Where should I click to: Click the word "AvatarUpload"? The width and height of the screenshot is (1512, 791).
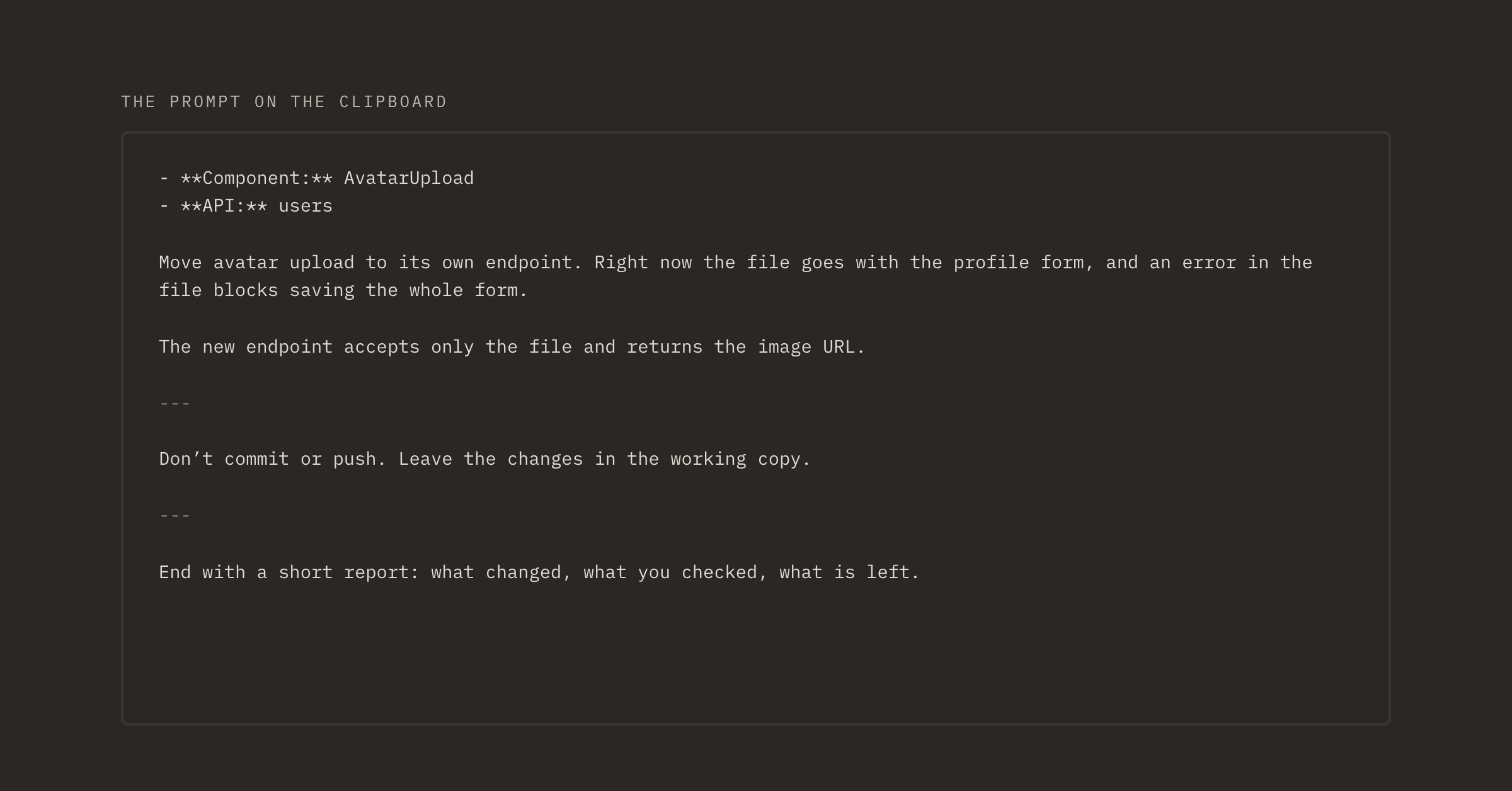[409, 178]
